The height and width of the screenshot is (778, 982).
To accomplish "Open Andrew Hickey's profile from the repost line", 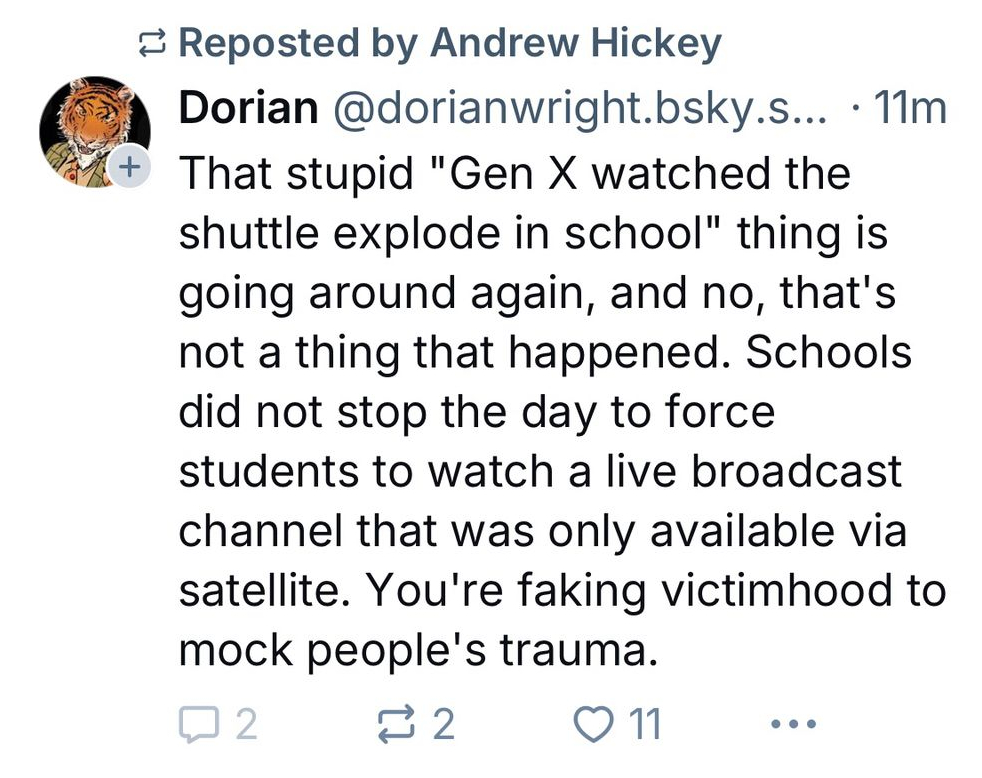I will point(575,44).
